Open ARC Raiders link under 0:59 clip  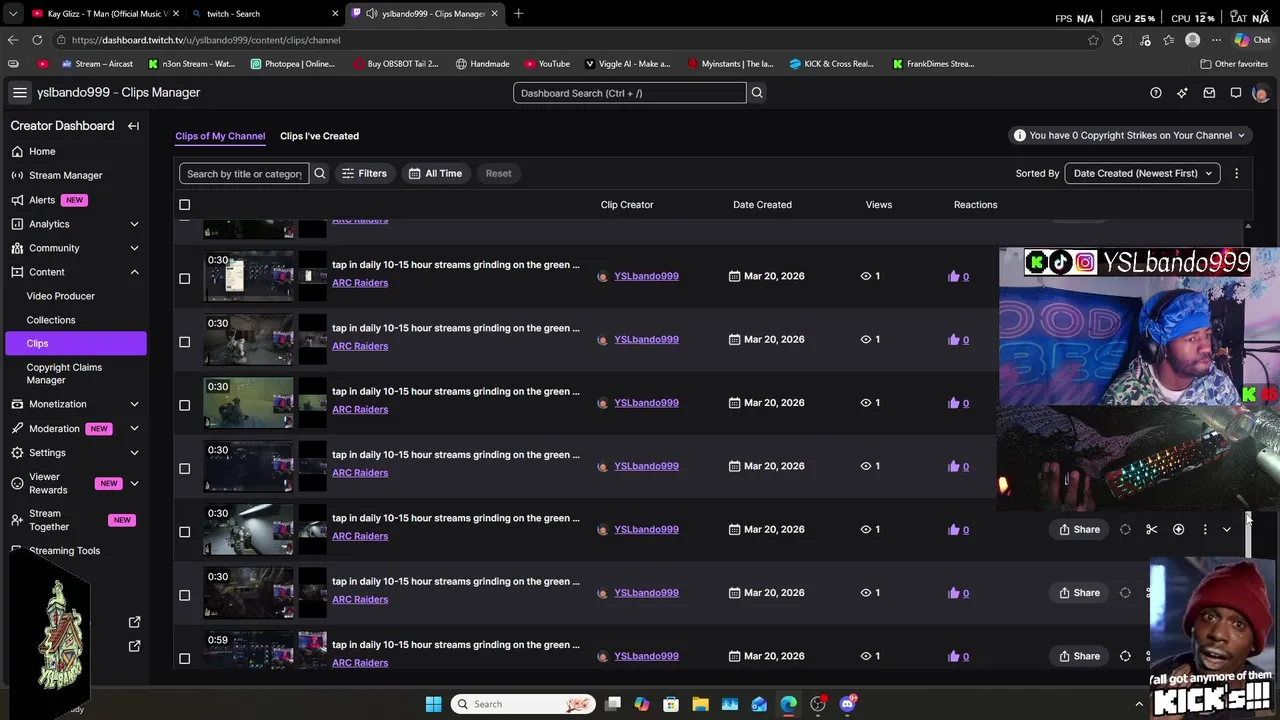coord(360,663)
